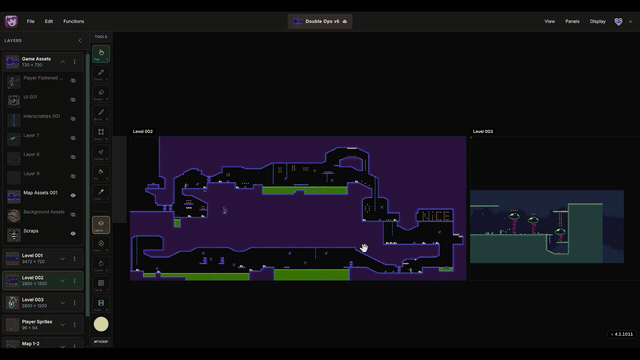Select the Player Flattened layer thumbnail

(13, 82)
